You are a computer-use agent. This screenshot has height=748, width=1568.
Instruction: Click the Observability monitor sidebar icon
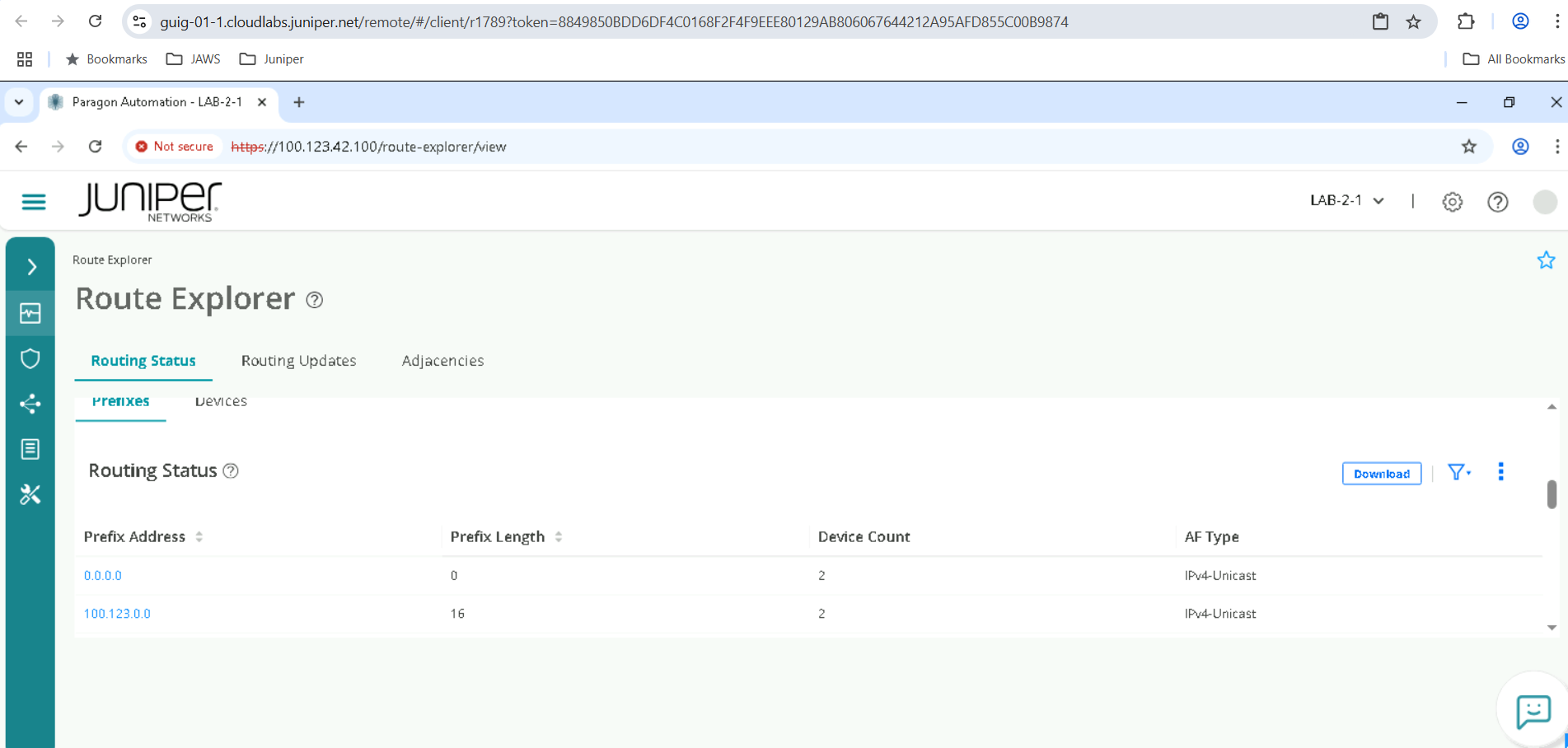(30, 313)
